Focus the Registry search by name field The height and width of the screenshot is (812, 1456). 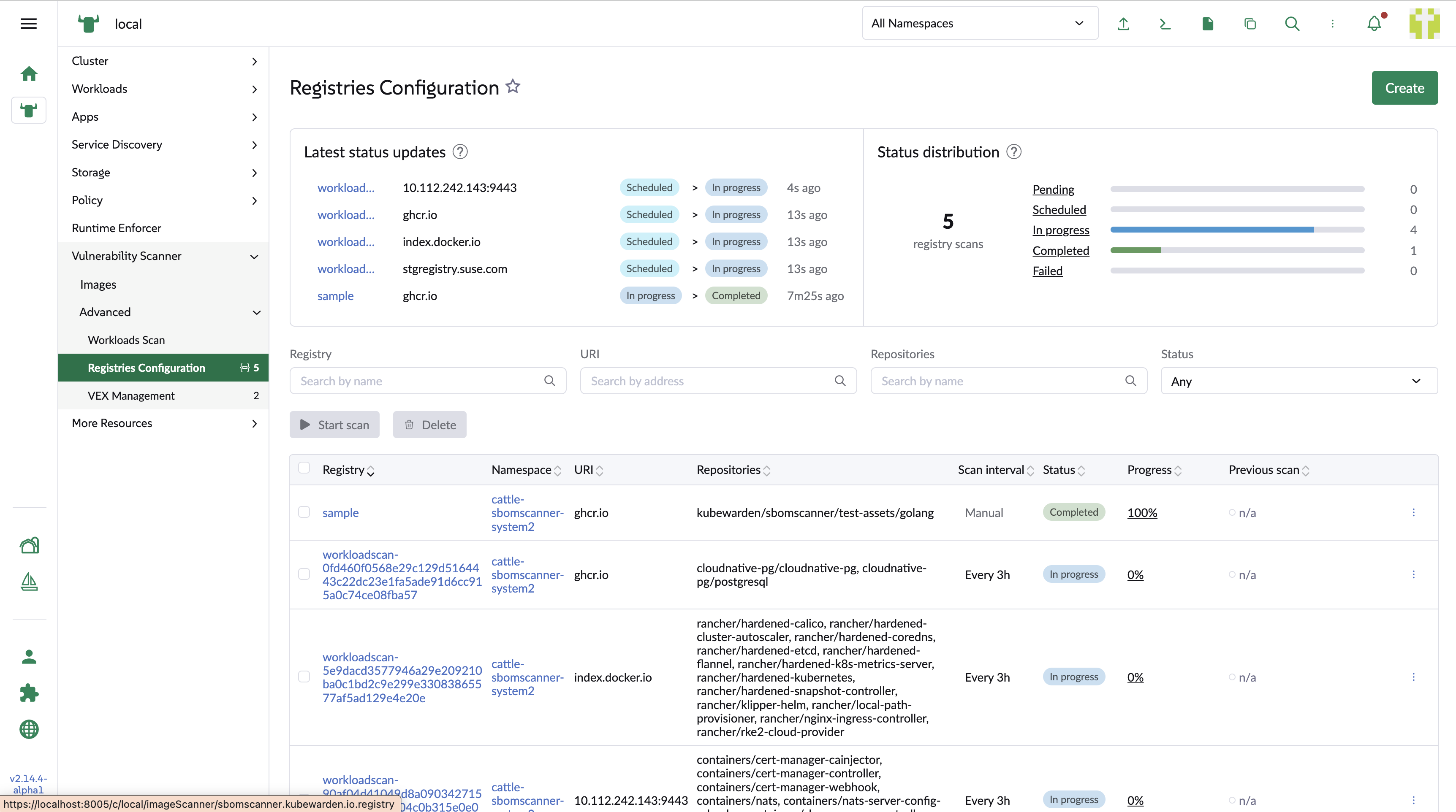coord(428,381)
